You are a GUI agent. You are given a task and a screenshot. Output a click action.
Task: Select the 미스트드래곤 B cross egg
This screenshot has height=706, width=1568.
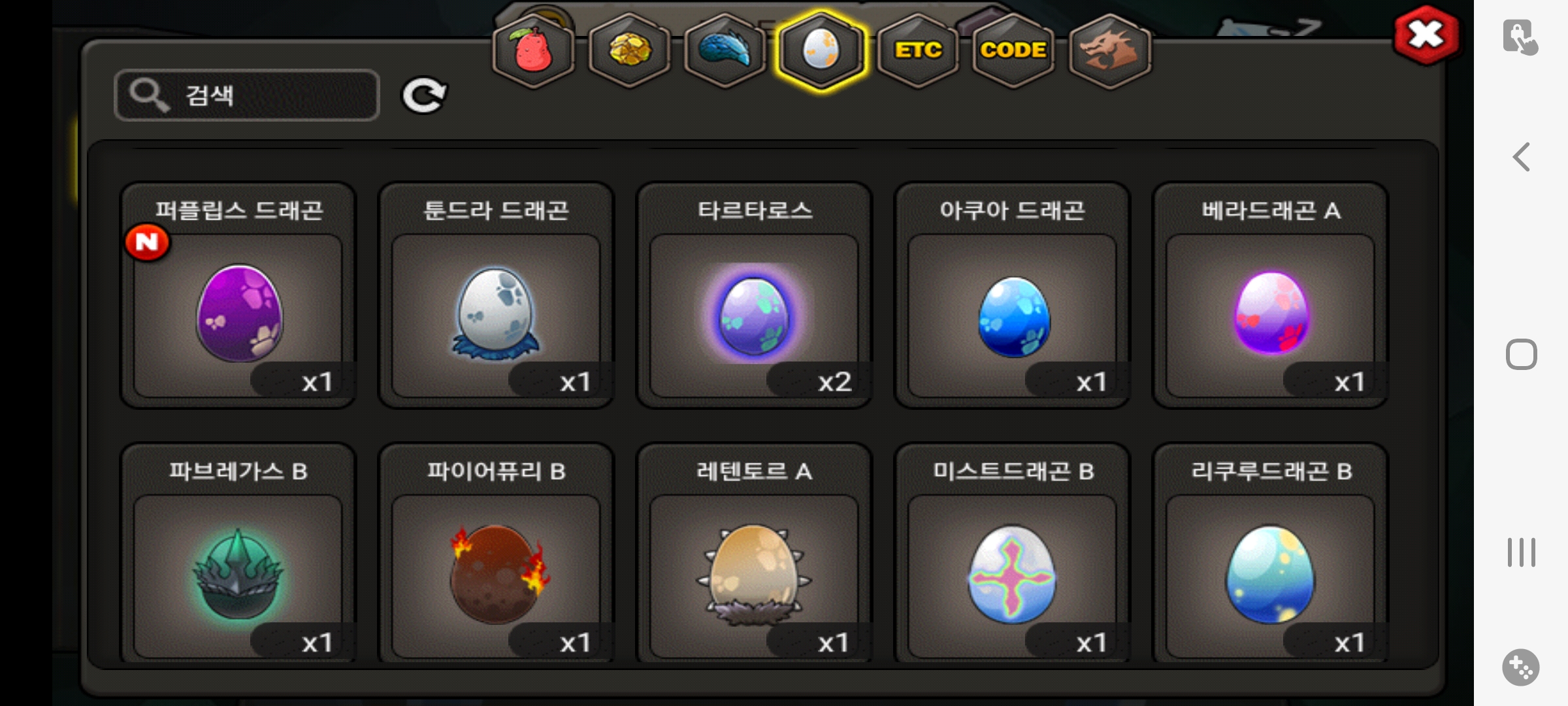pos(1013,554)
